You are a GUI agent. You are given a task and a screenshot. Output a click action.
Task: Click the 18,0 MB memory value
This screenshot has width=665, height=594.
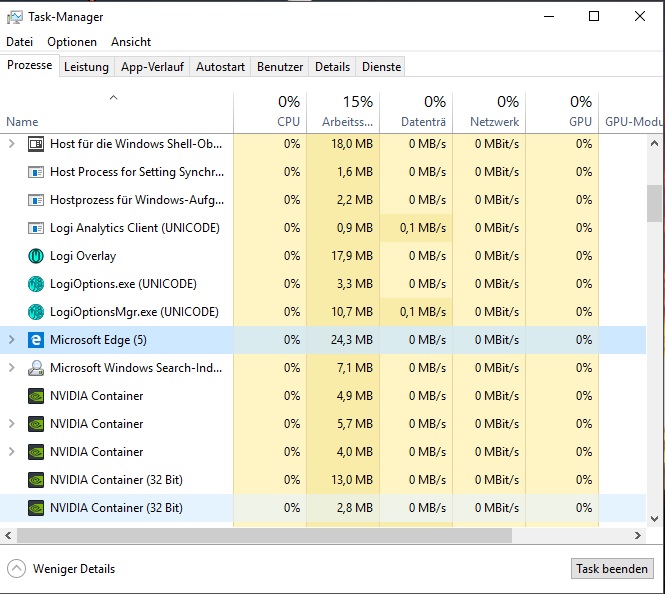(x=352, y=144)
